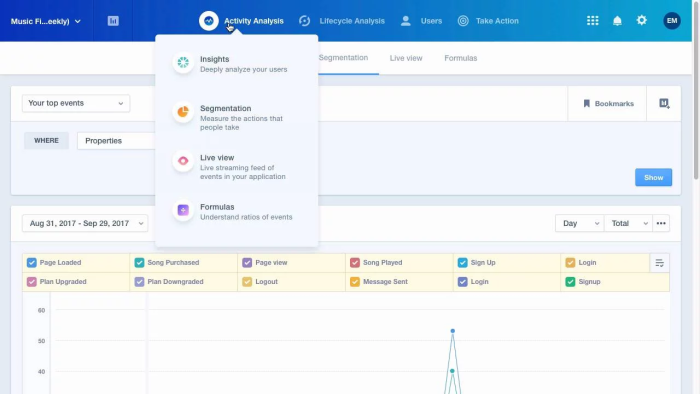Open the Total aggregation dropdown
700x394 pixels.
(628, 223)
